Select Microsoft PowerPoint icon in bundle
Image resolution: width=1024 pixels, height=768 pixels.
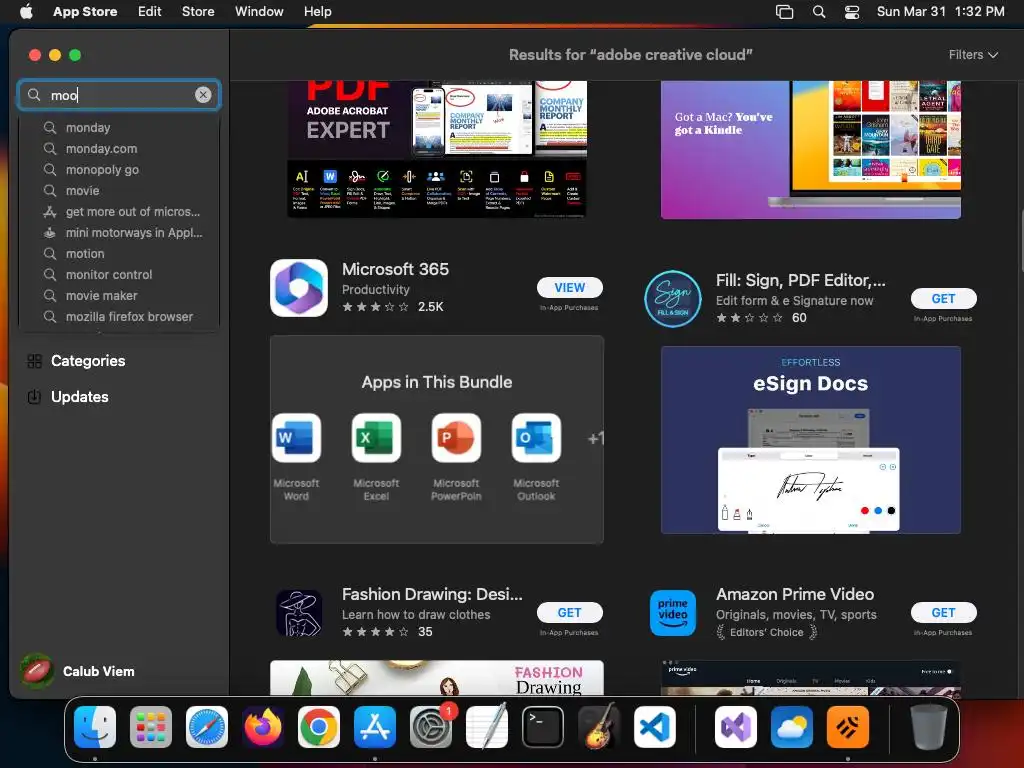tap(456, 438)
